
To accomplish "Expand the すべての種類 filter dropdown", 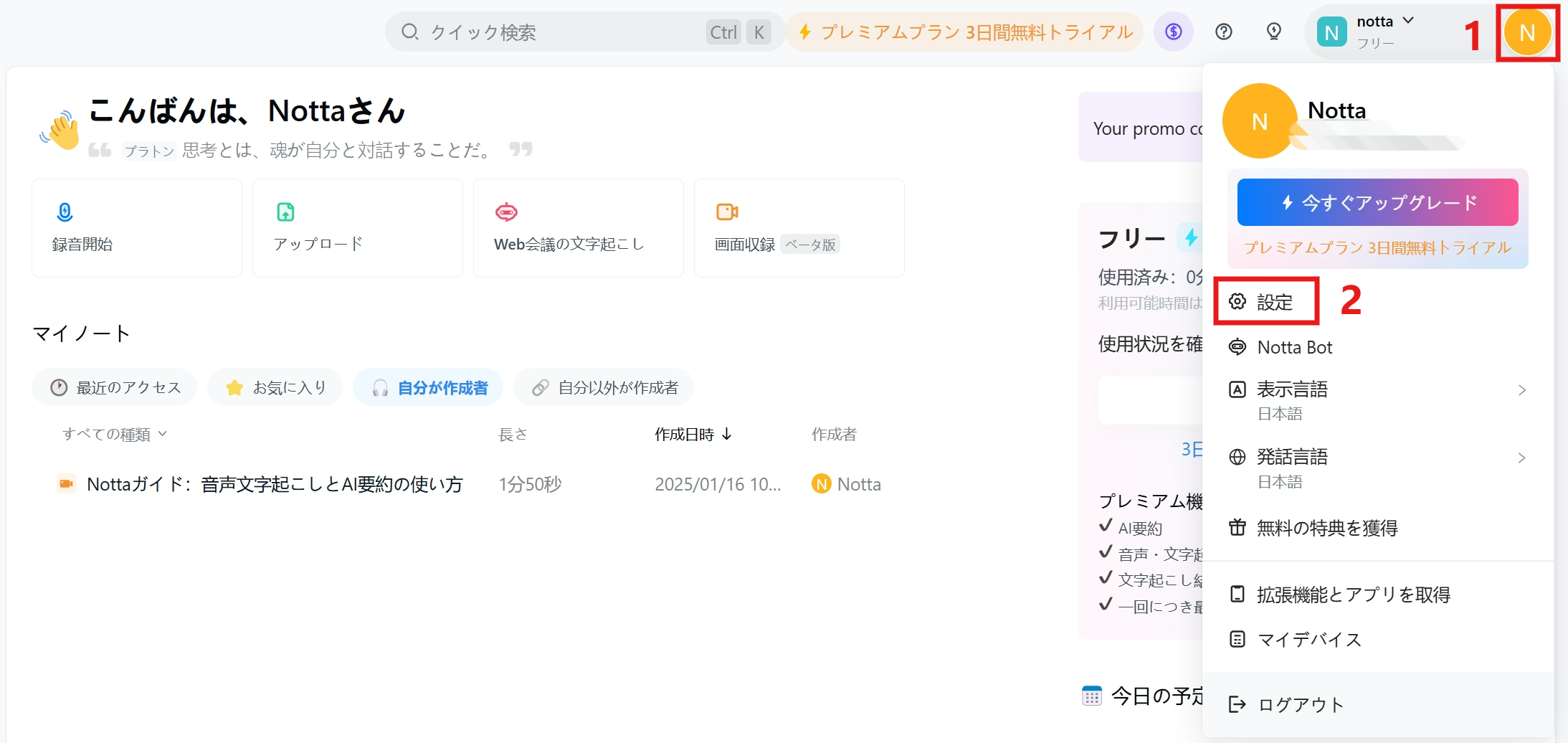I will (115, 434).
